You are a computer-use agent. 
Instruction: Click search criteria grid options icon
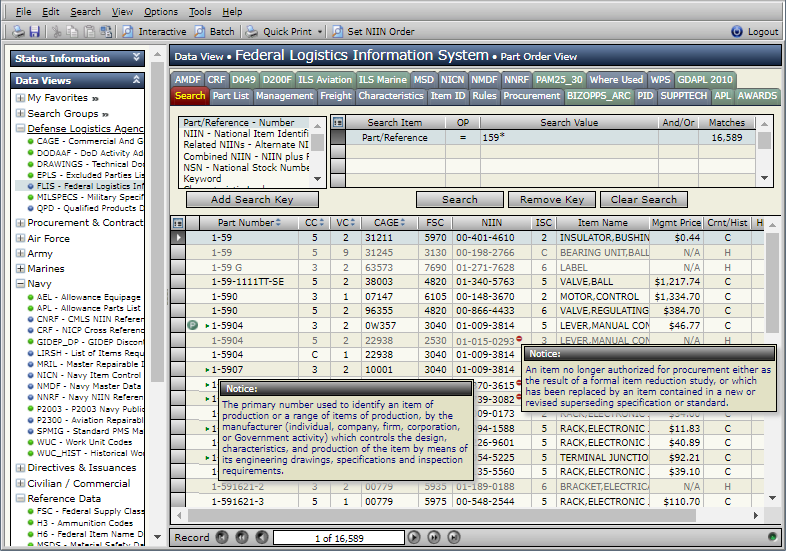tap(338, 122)
